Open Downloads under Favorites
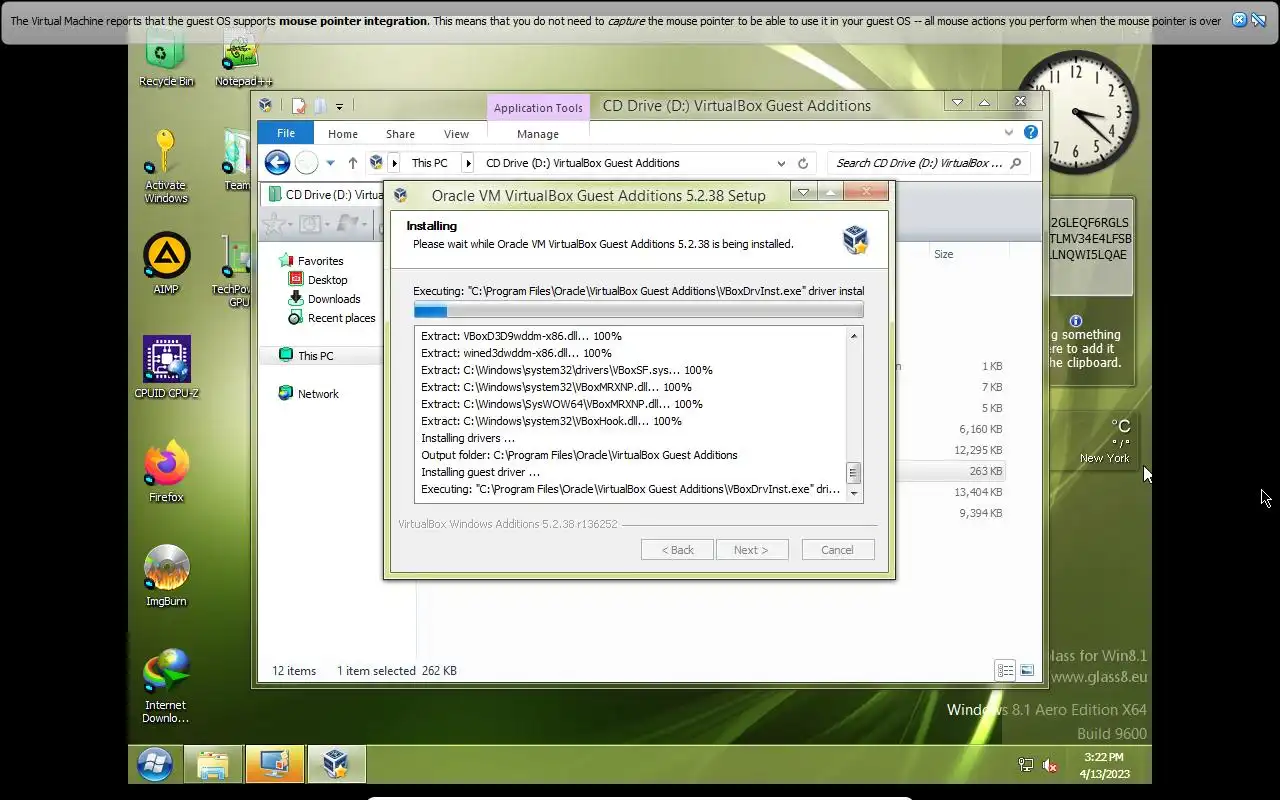Screen dimensions: 1280x800 (334, 299)
